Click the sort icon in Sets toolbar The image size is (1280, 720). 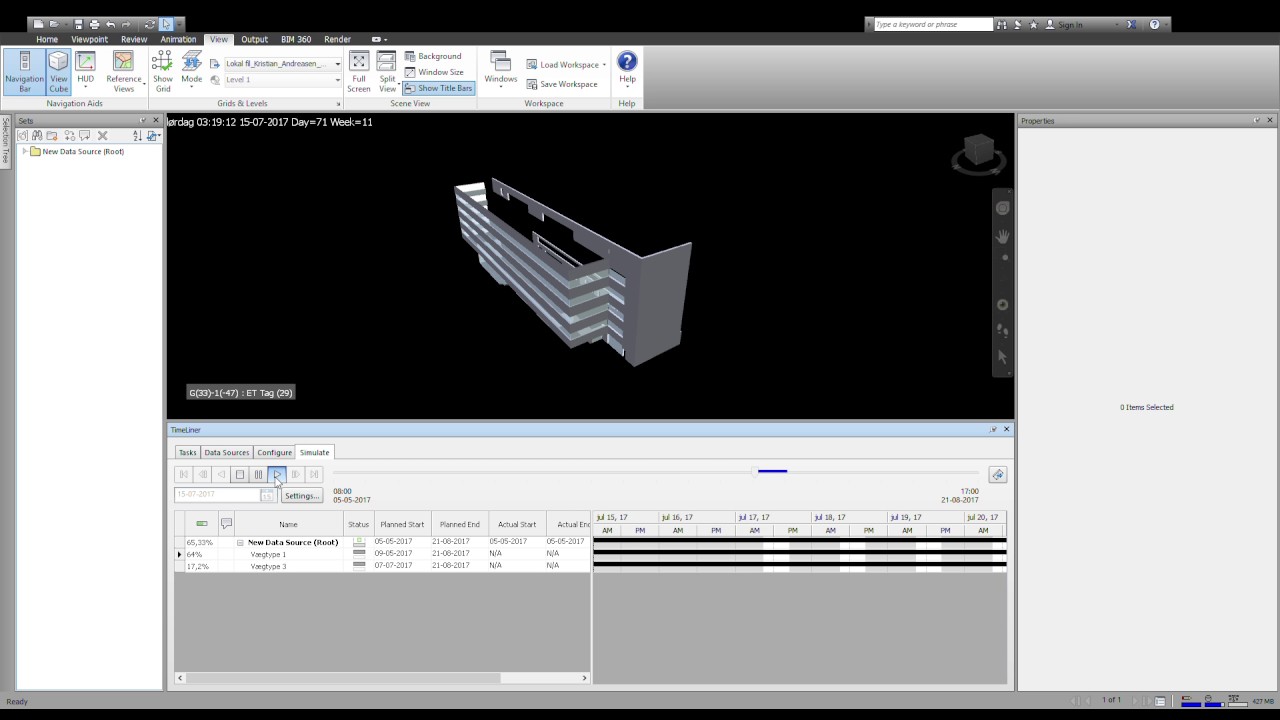138,135
